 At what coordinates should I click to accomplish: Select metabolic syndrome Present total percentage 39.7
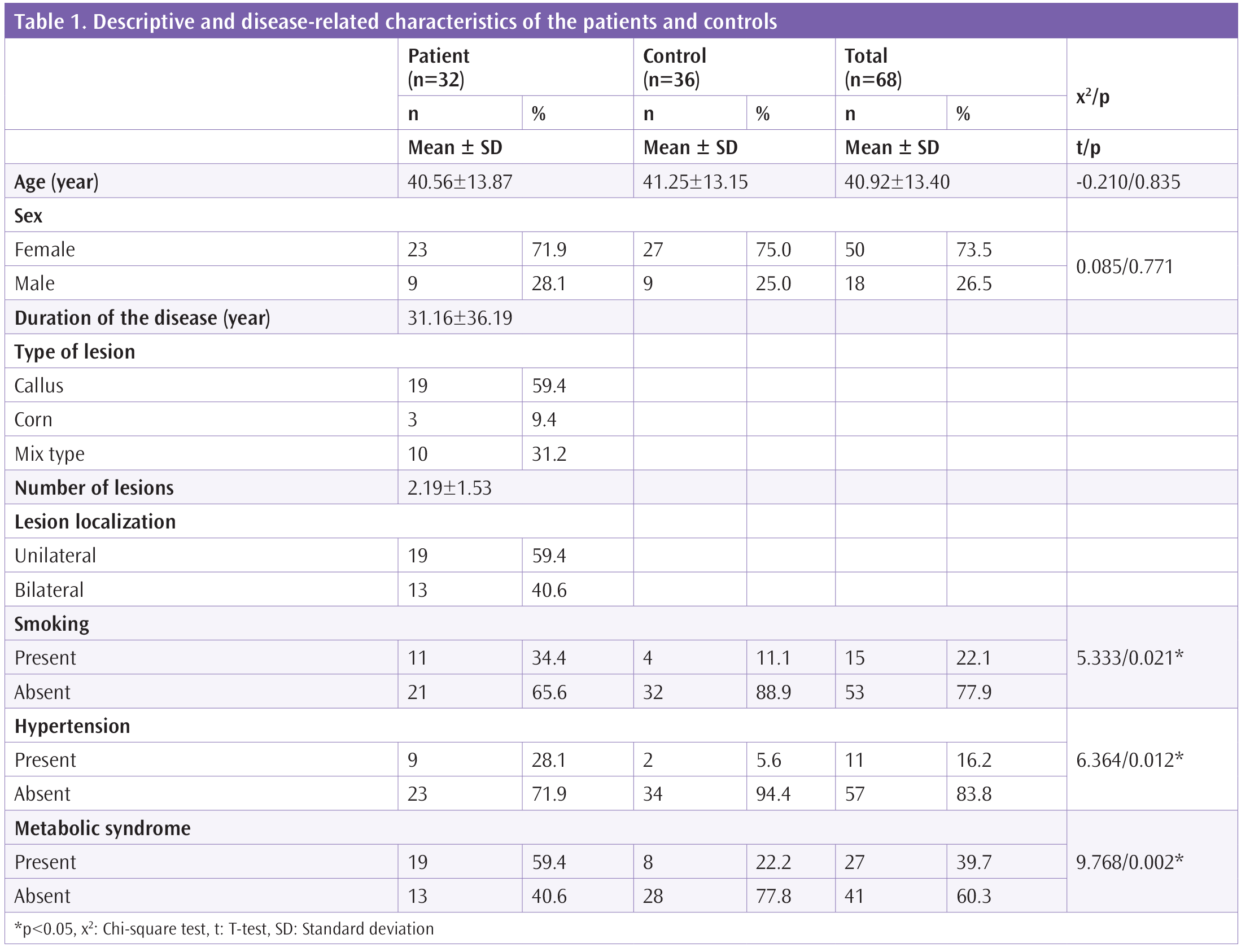tap(973, 862)
